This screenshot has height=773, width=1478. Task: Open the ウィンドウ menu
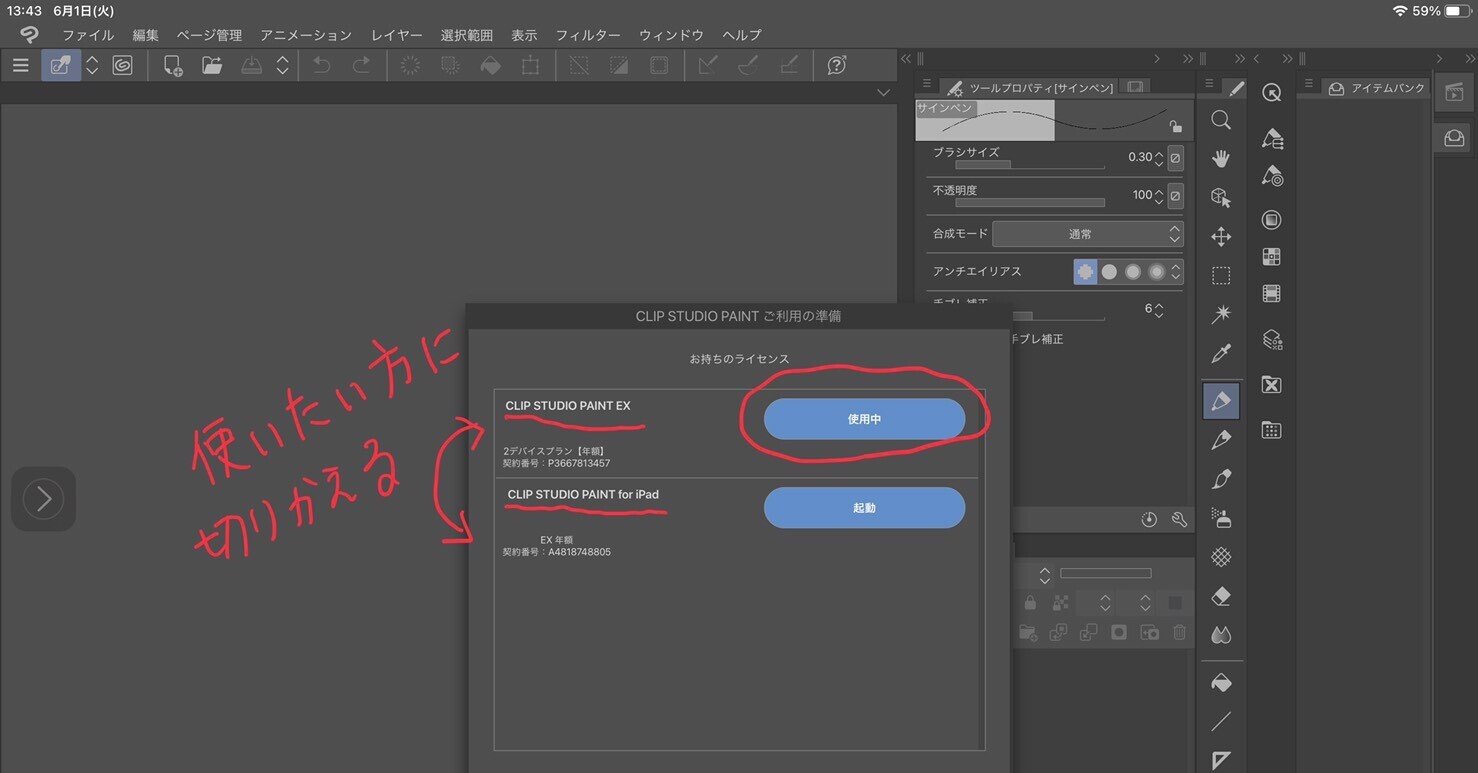pos(672,35)
